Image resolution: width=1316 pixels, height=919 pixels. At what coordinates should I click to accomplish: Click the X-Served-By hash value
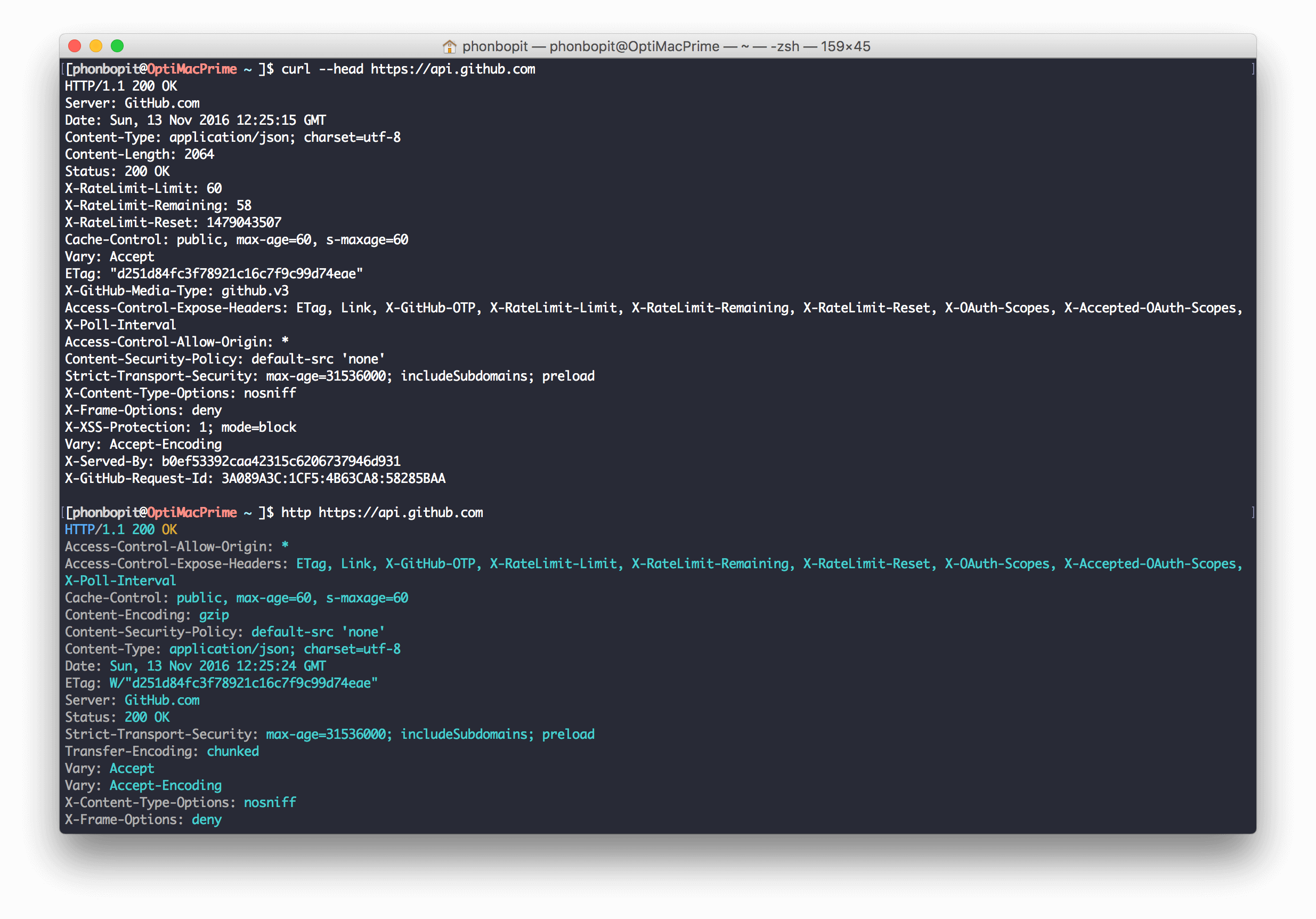[x=281, y=462]
